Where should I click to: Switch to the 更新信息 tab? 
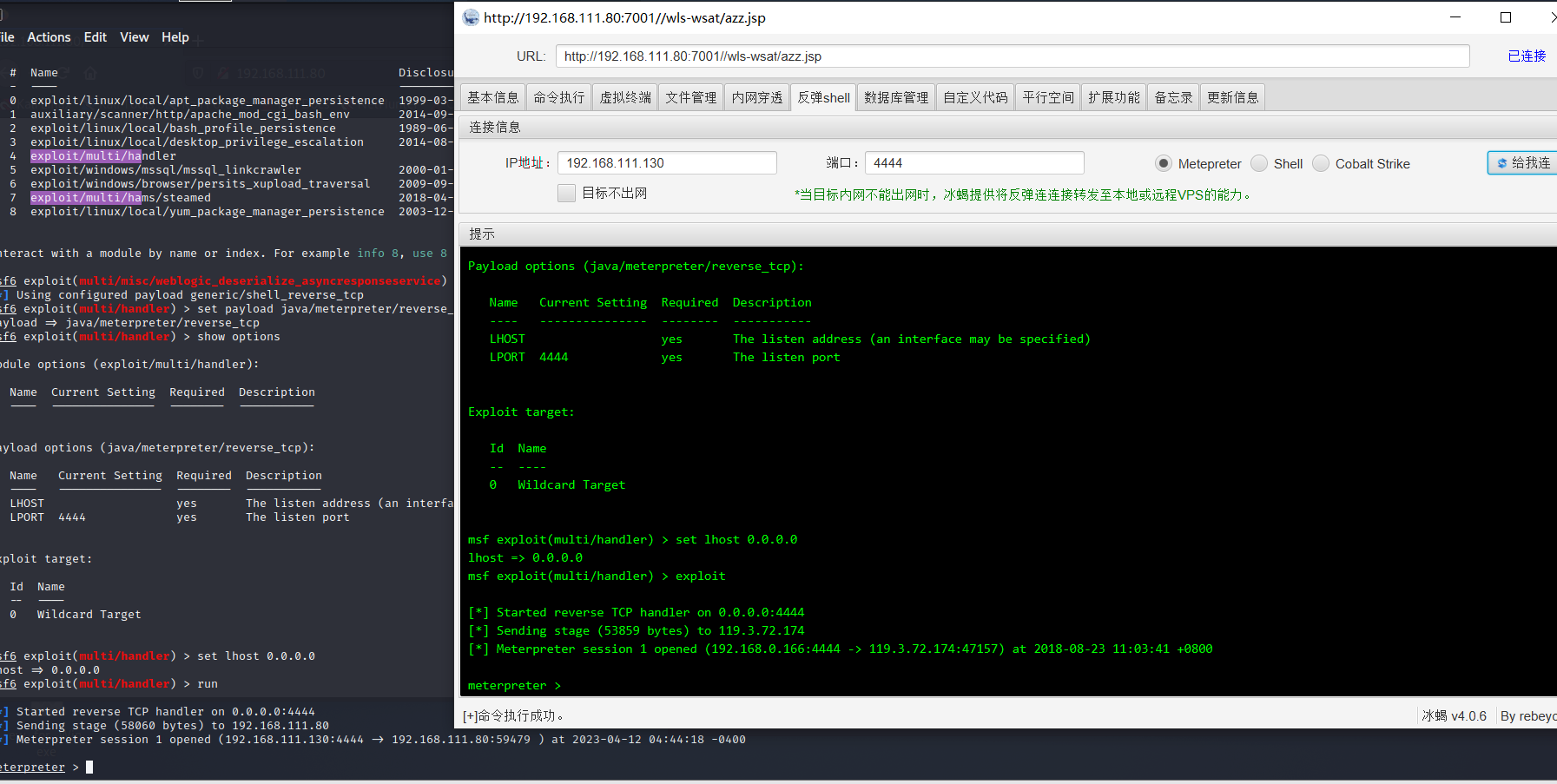(1232, 97)
